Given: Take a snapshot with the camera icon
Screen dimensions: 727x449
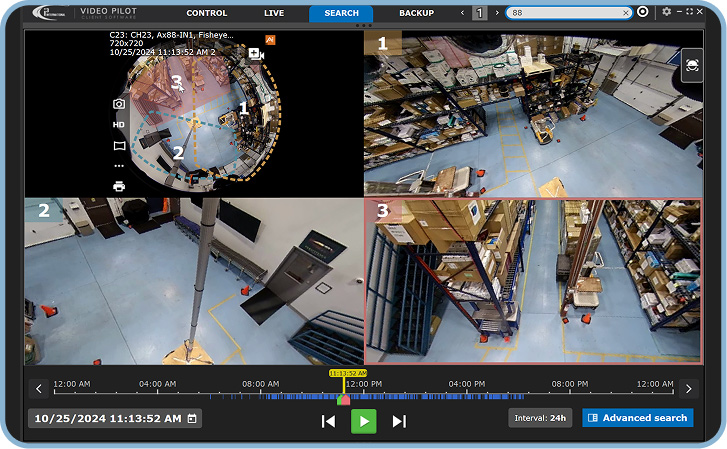Looking at the screenshot, I should 119,104.
